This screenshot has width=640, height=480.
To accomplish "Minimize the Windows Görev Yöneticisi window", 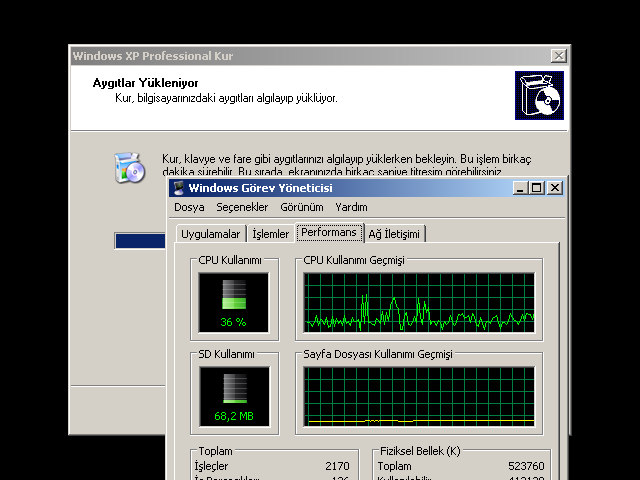I will pos(520,188).
